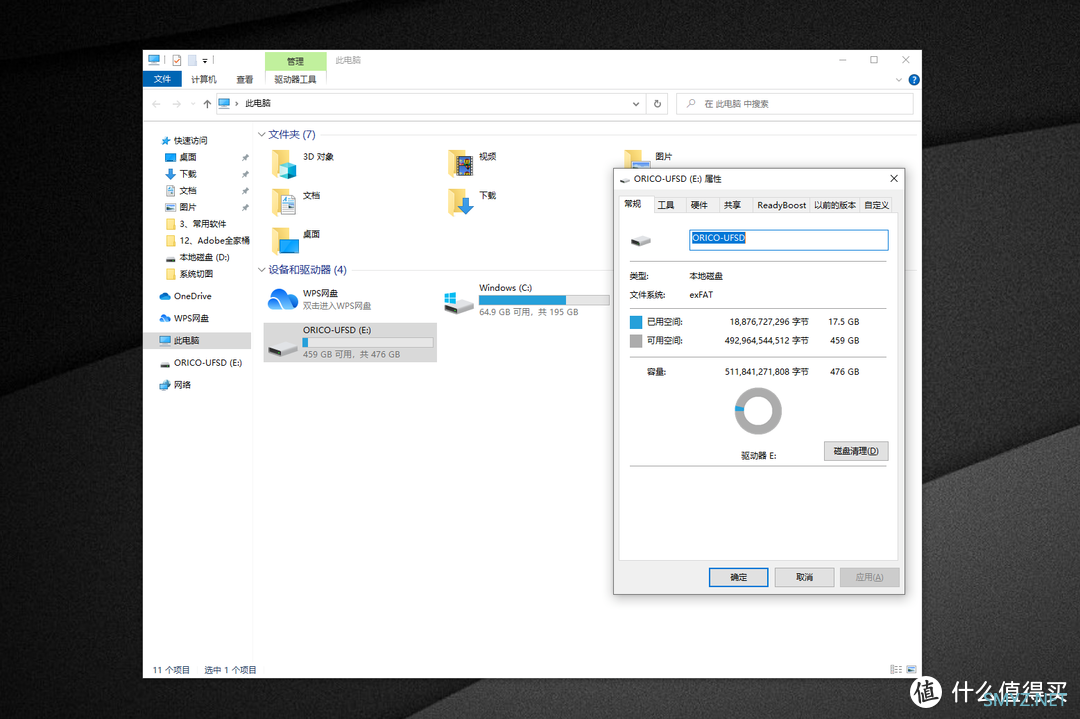1080x719 pixels.
Task: Expand the ribbon with the chevron
Action: click(x=899, y=80)
